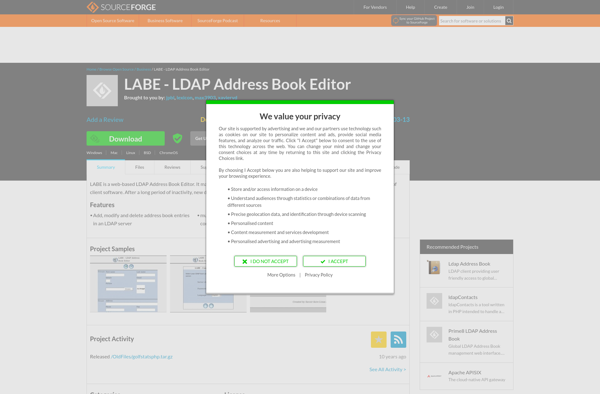
Task: Click Help in top bar
Action: click(x=410, y=7)
